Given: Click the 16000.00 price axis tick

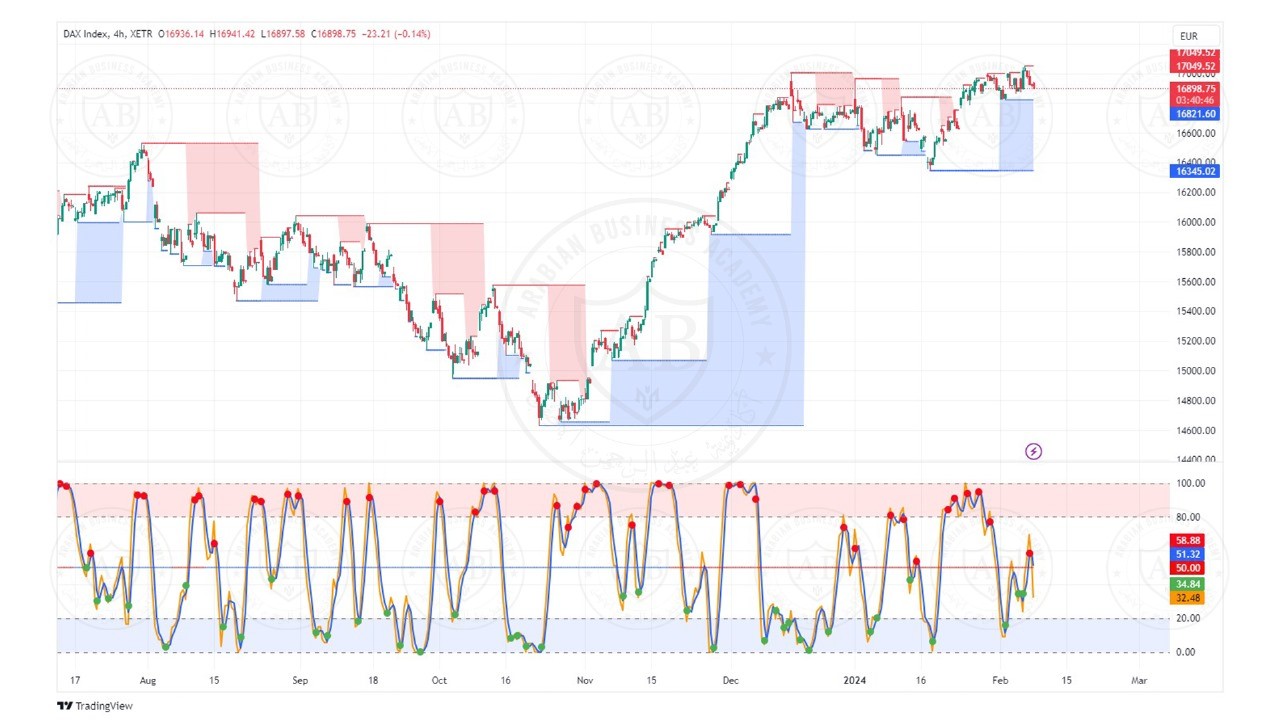Looking at the screenshot, I should [x=1196, y=222].
